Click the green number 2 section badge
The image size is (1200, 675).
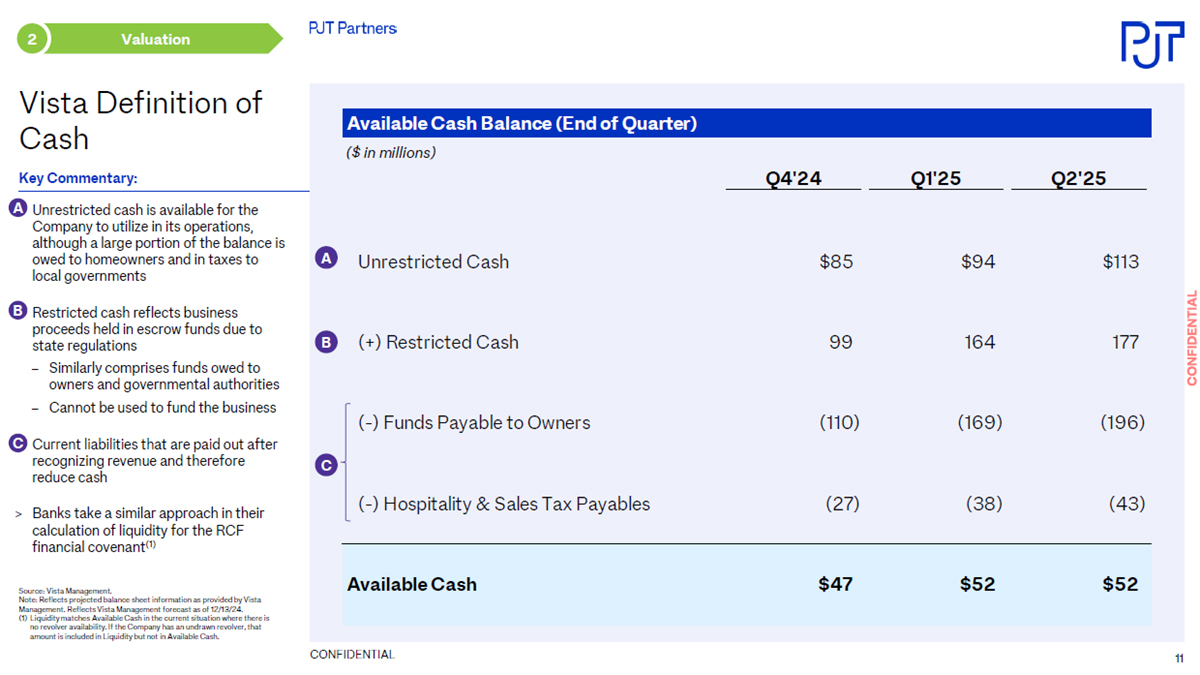click(x=32, y=39)
